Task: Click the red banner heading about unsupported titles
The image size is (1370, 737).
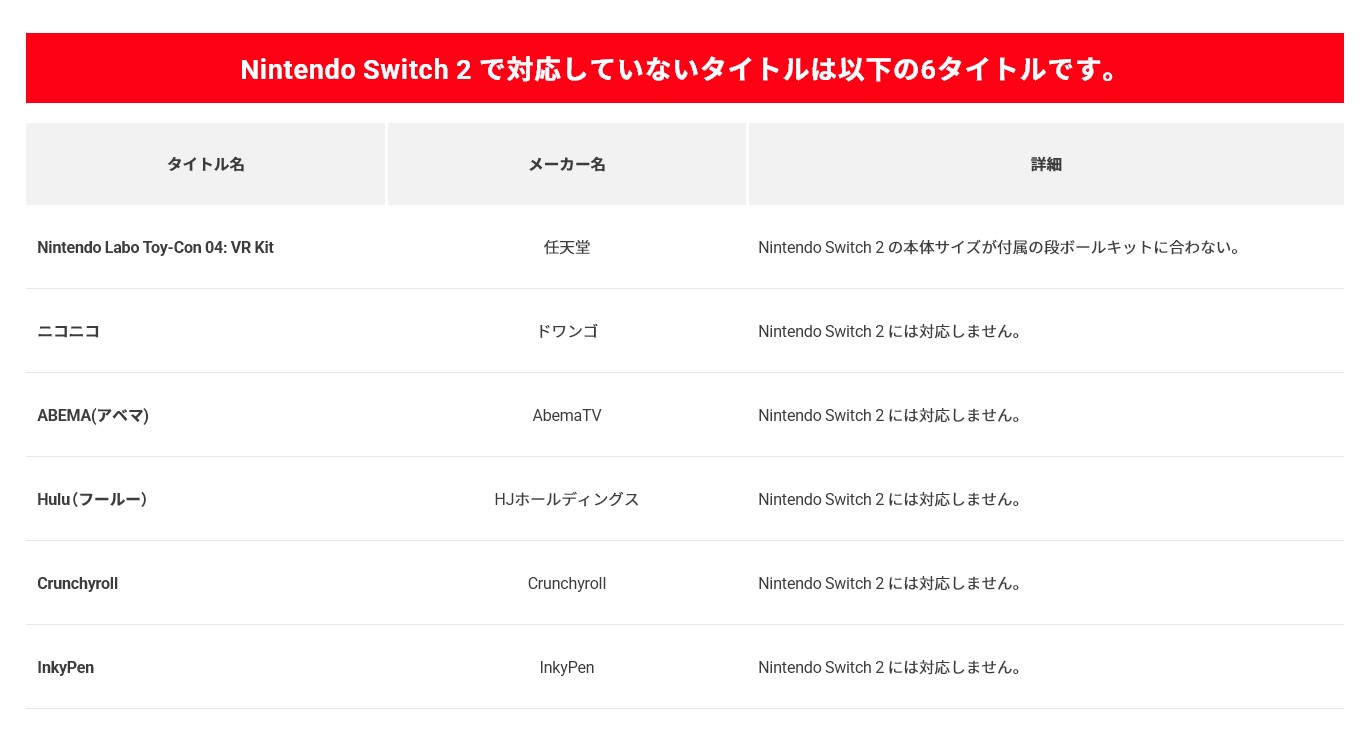Action: click(x=684, y=69)
